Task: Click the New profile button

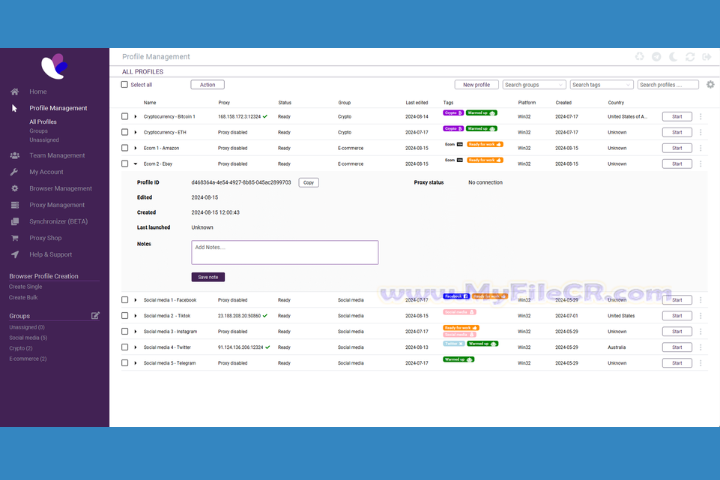Action: point(476,85)
